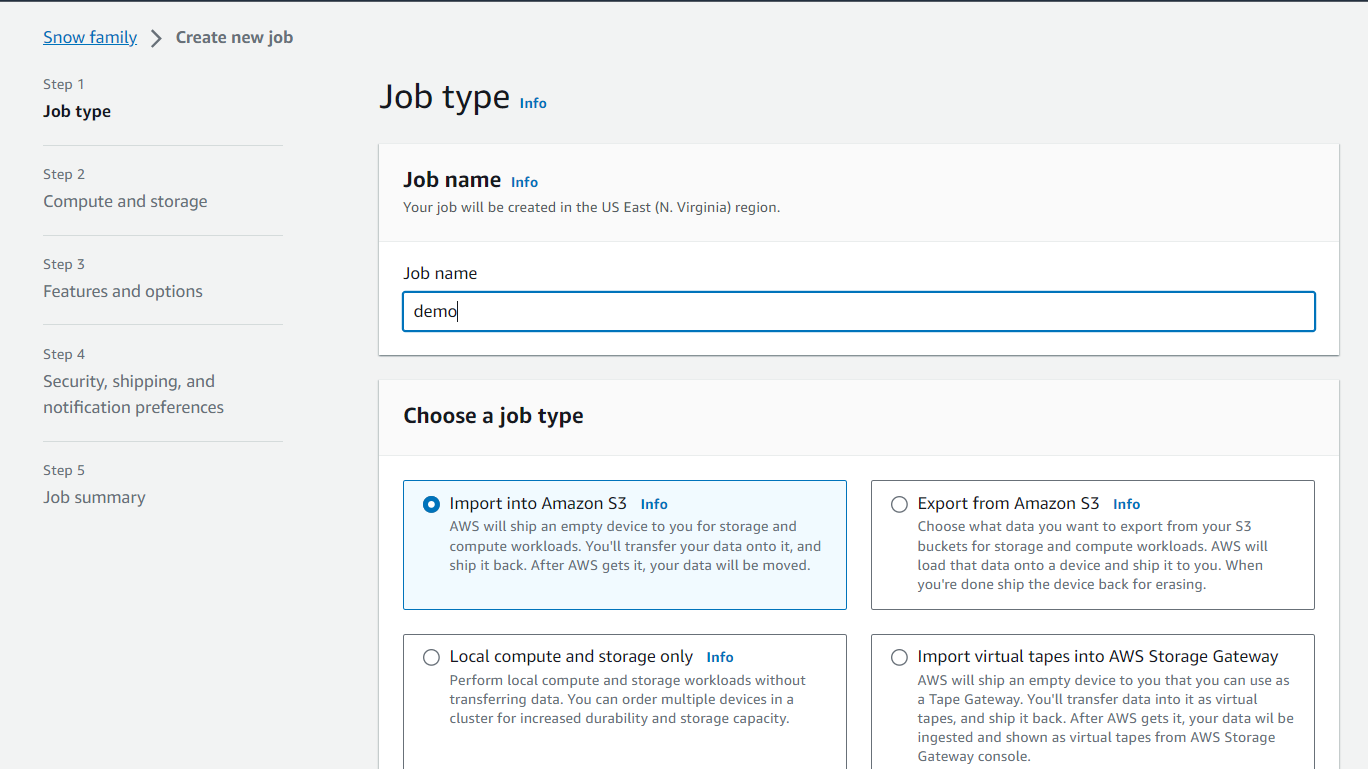Click the Choose a job type heading
Screen dimensions: 1368x769
coord(493,416)
